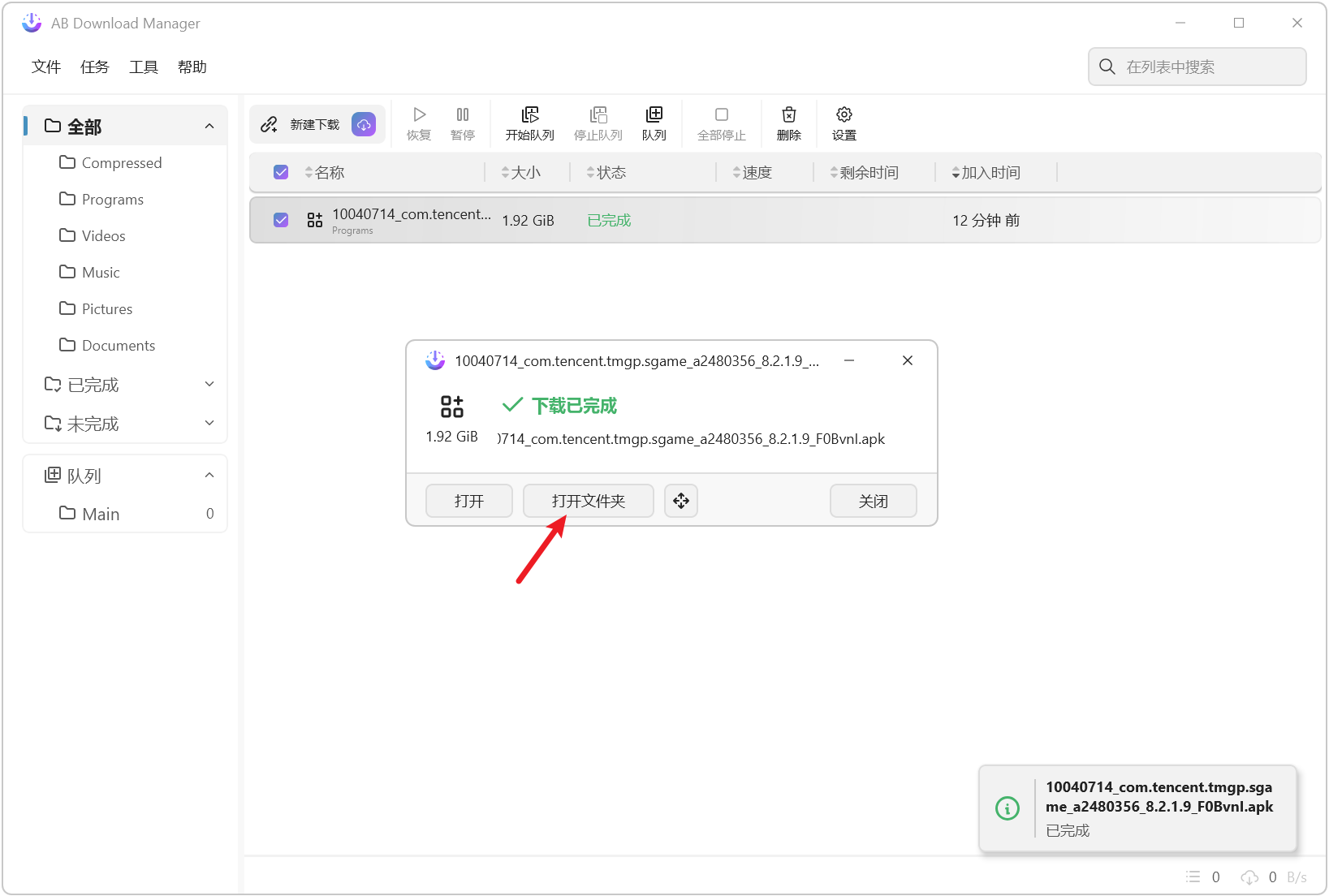Image resolution: width=1329 pixels, height=896 pixels.
Task: Click the '下载已完成' status text in dialog
Action: point(574,406)
